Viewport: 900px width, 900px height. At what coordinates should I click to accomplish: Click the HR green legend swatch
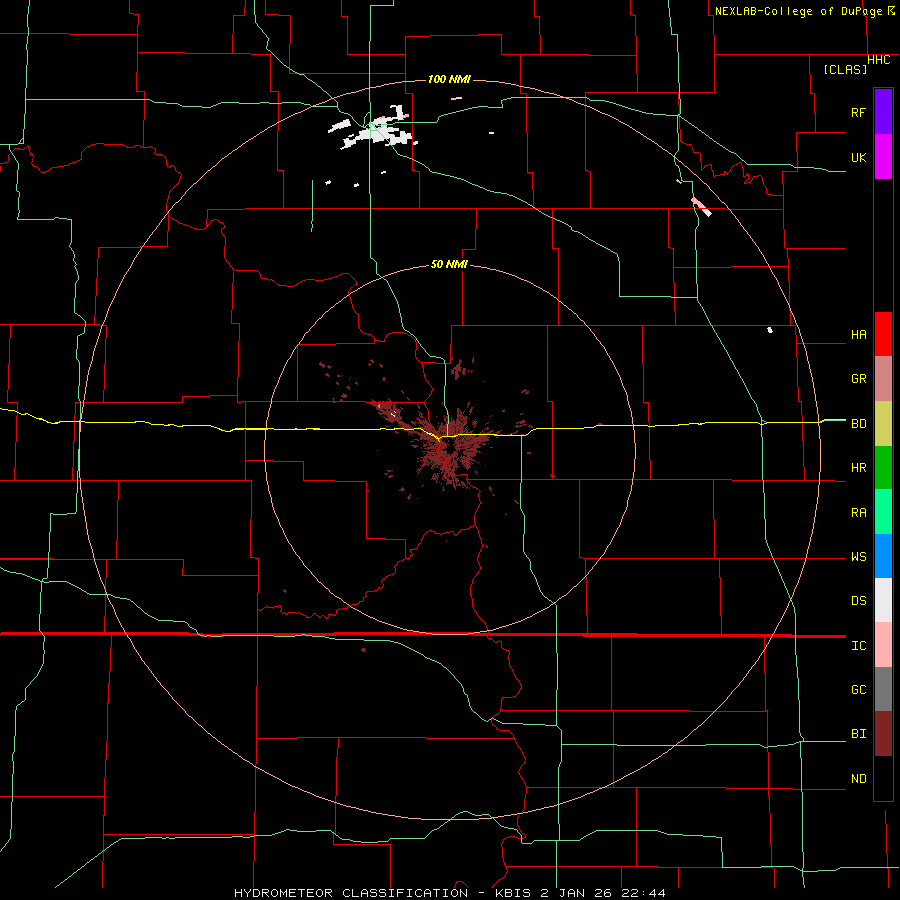(x=883, y=468)
